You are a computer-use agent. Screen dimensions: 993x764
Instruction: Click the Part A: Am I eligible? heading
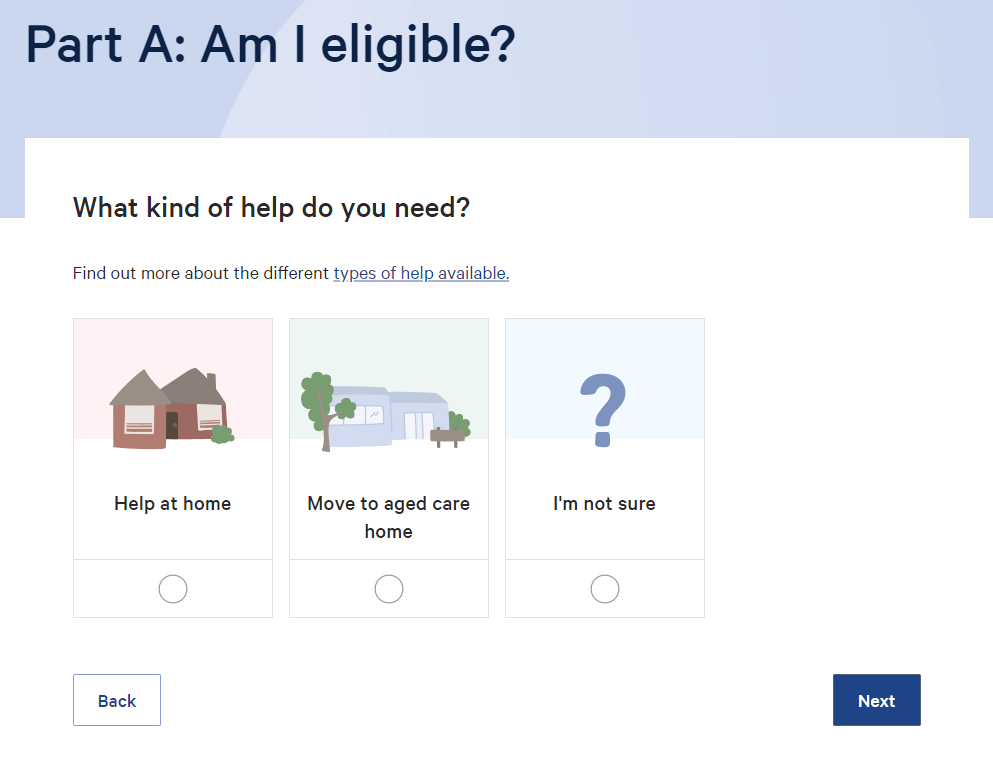tap(271, 44)
